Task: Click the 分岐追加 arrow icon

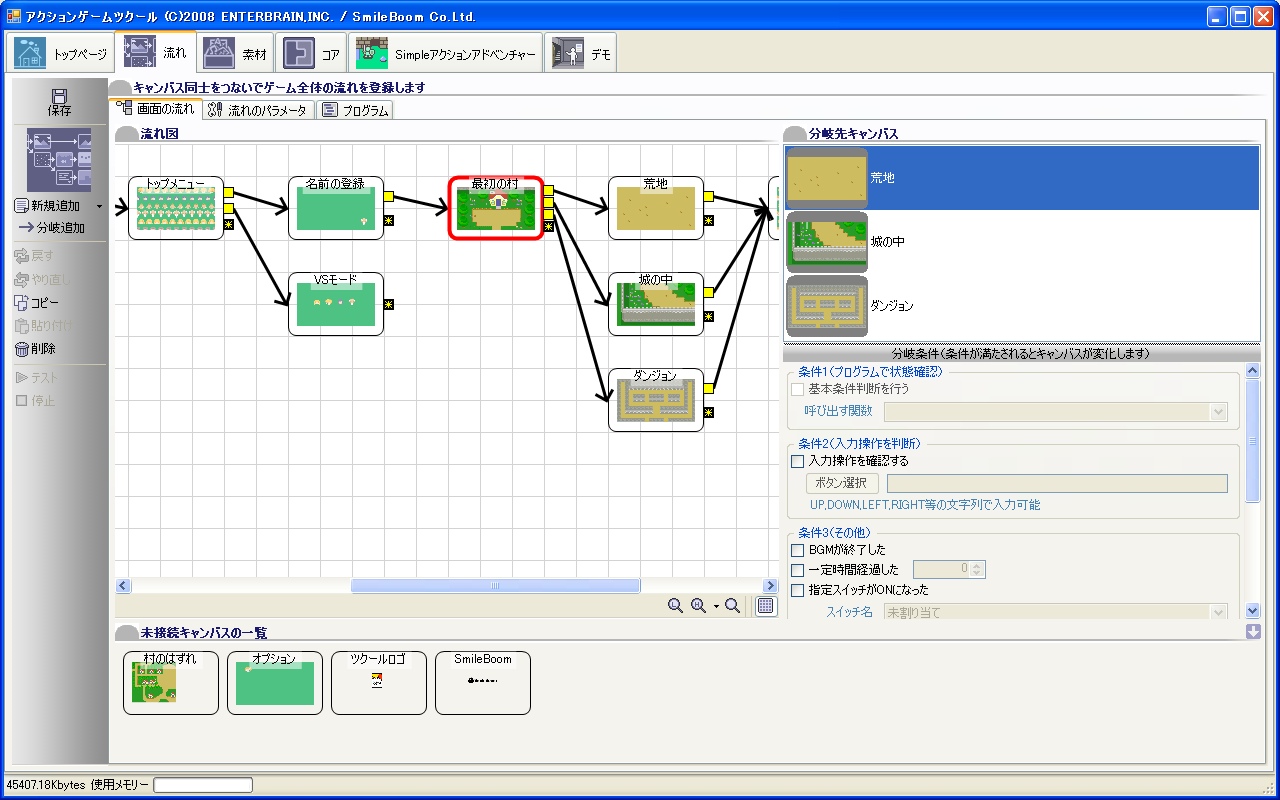Action: [x=25, y=228]
